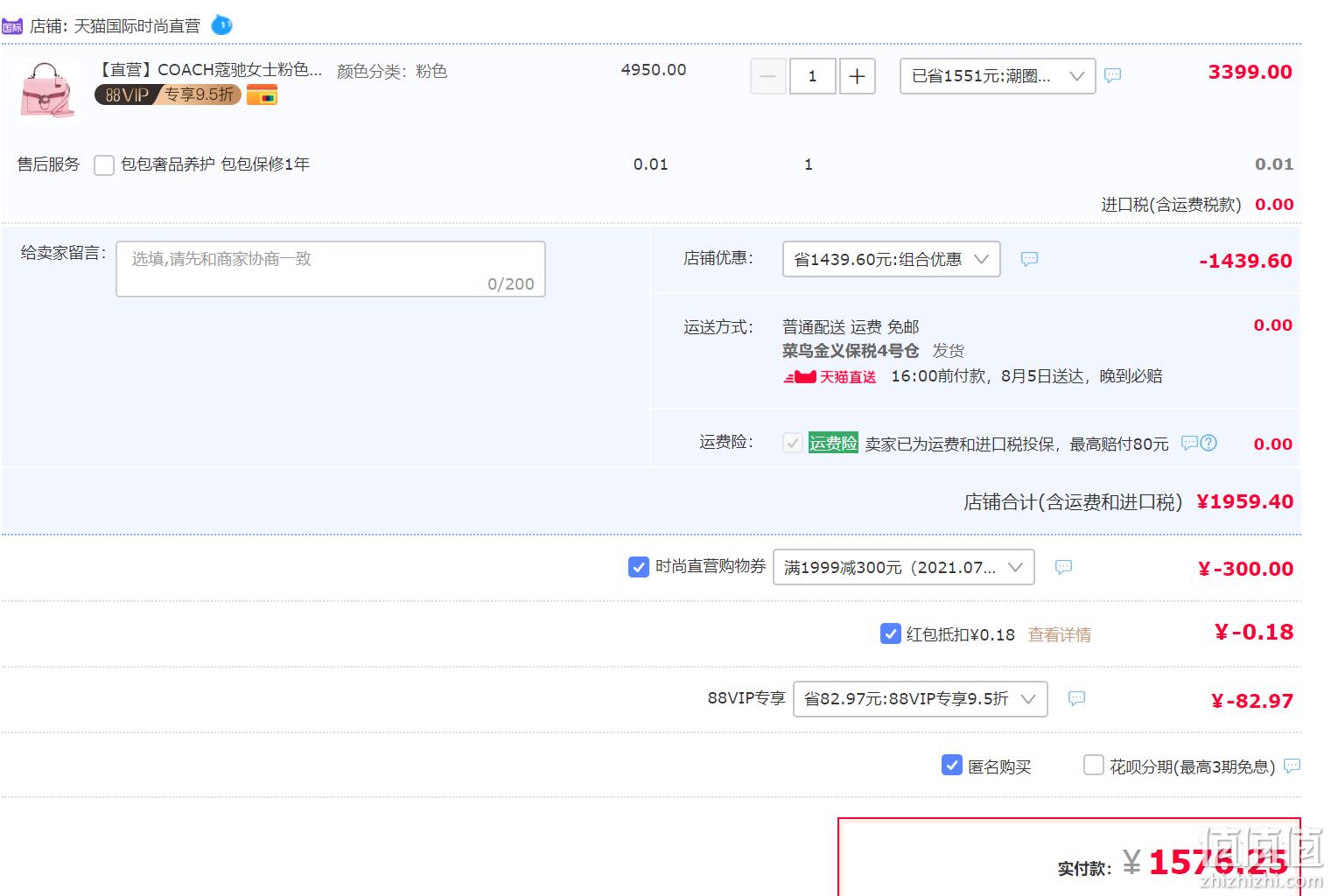
Task: Click comment icon beside 已省1551元 dropdown
Action: pos(1112,76)
